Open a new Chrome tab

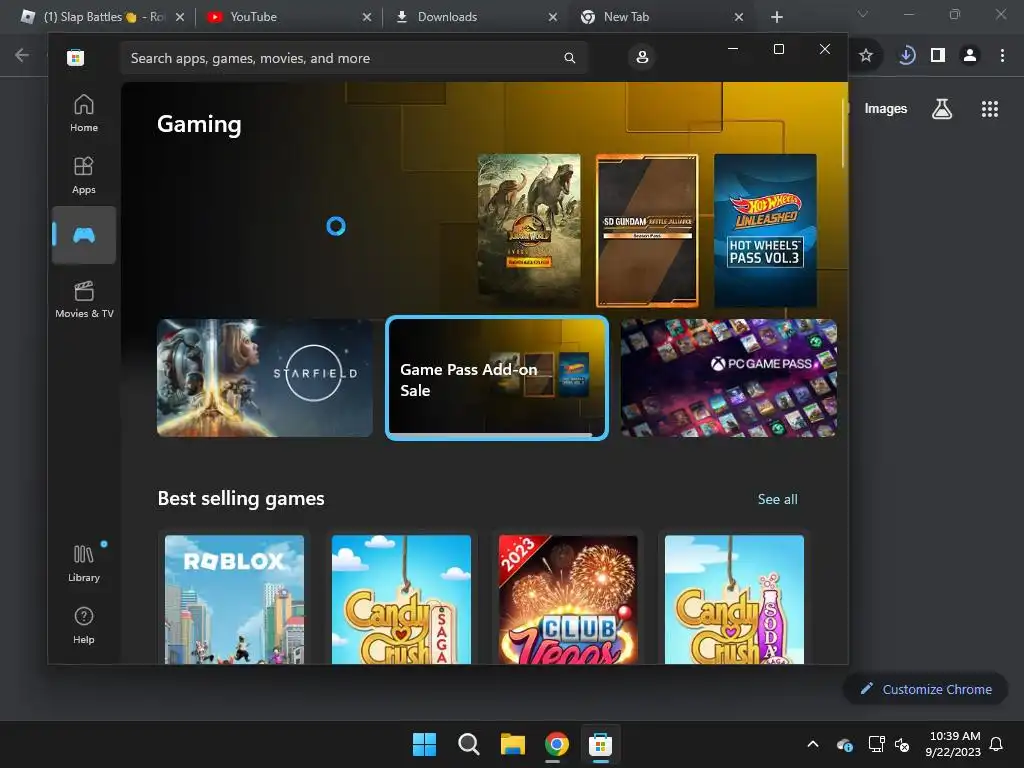(776, 17)
